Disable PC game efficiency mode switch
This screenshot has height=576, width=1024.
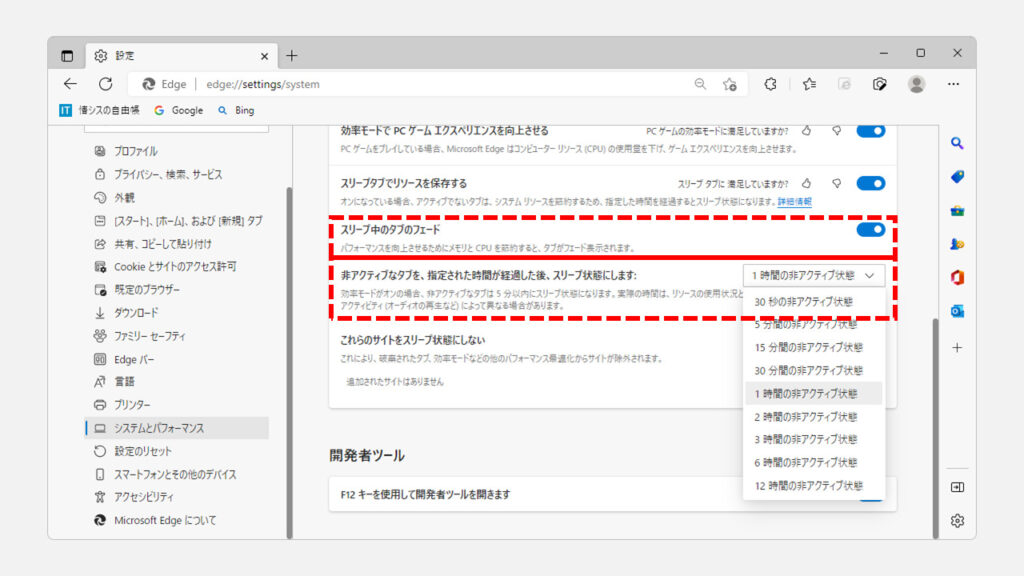click(870, 130)
